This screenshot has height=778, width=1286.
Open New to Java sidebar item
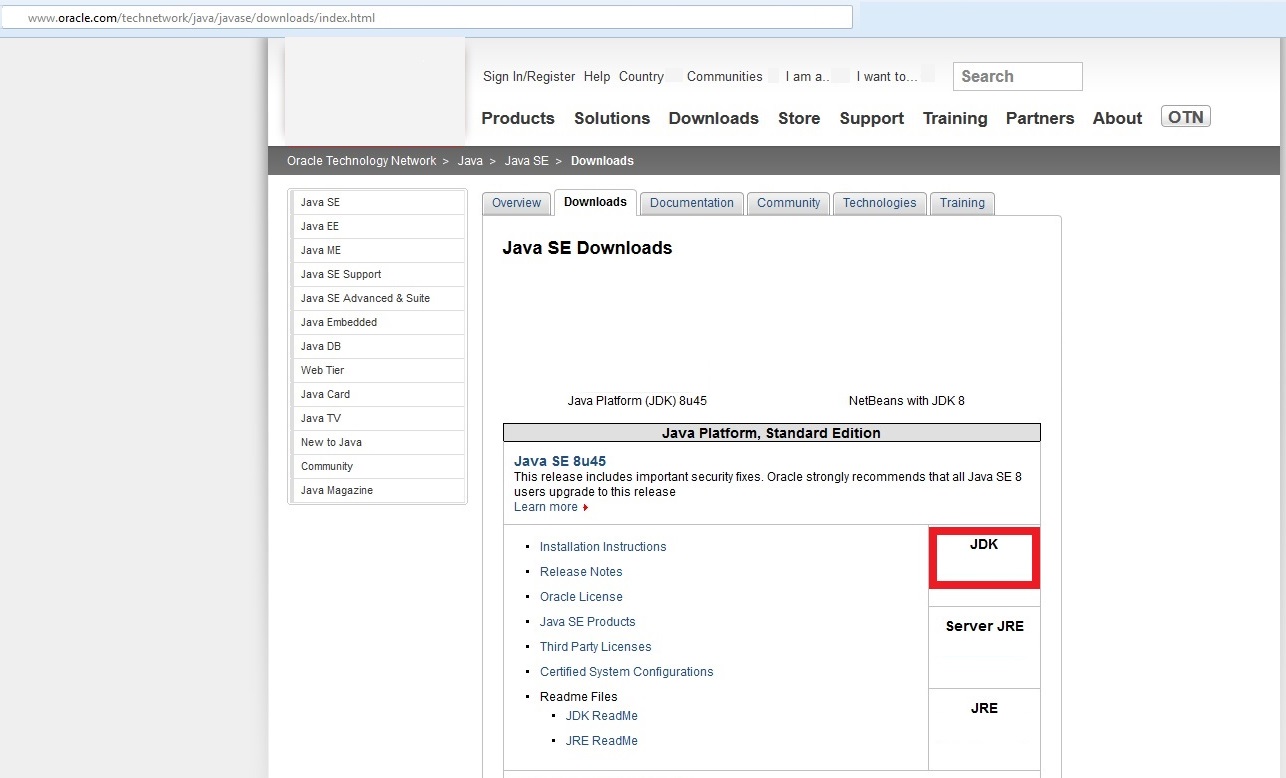[380, 442]
